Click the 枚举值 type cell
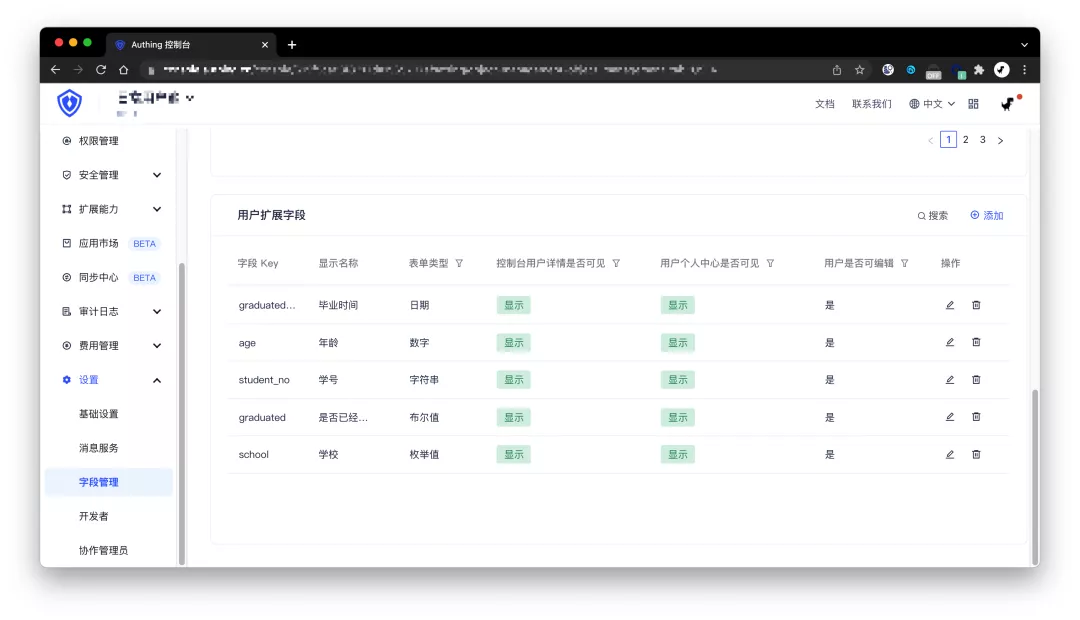The width and height of the screenshot is (1080, 620). [424, 455]
